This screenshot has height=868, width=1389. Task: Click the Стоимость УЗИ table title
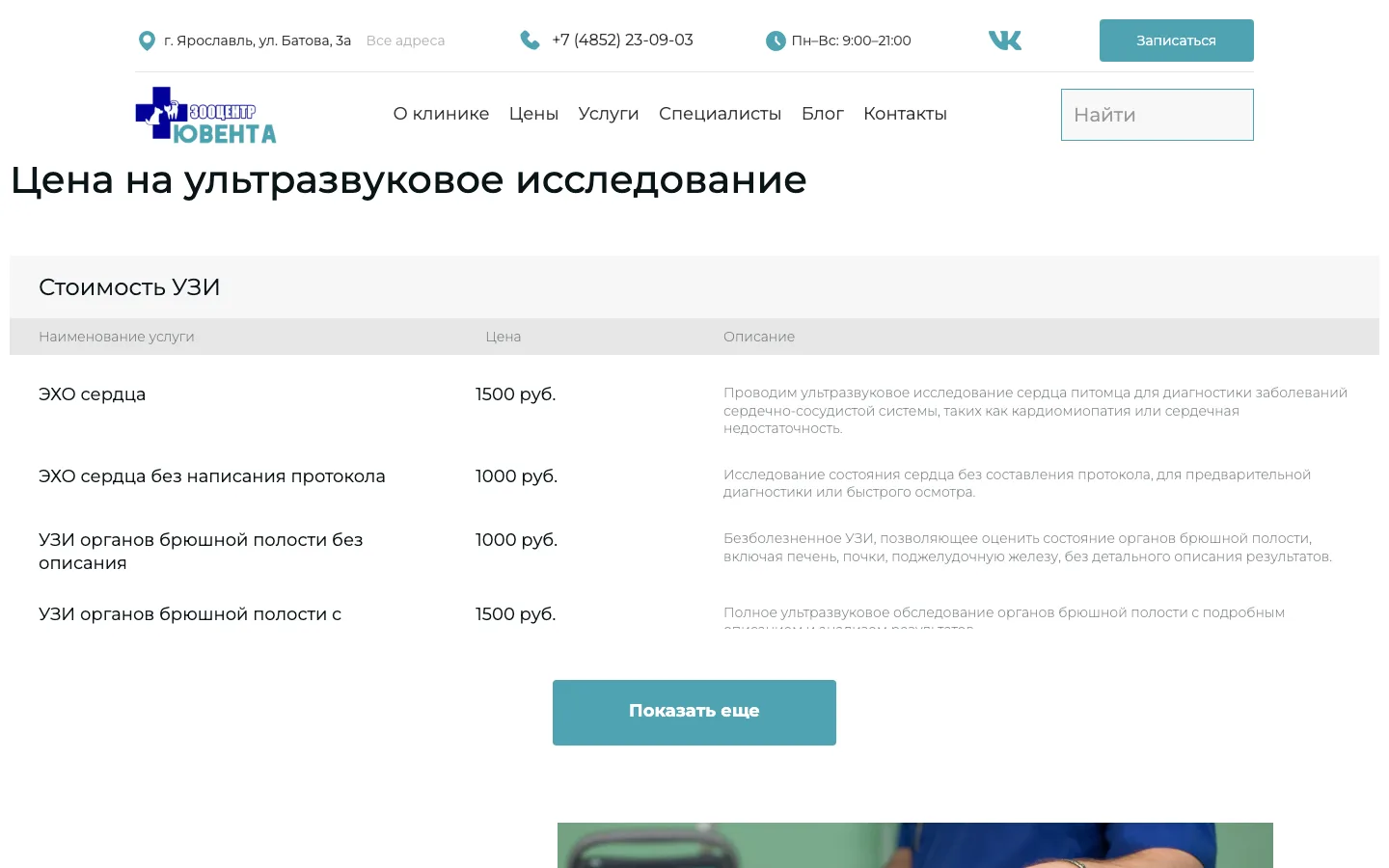129,287
